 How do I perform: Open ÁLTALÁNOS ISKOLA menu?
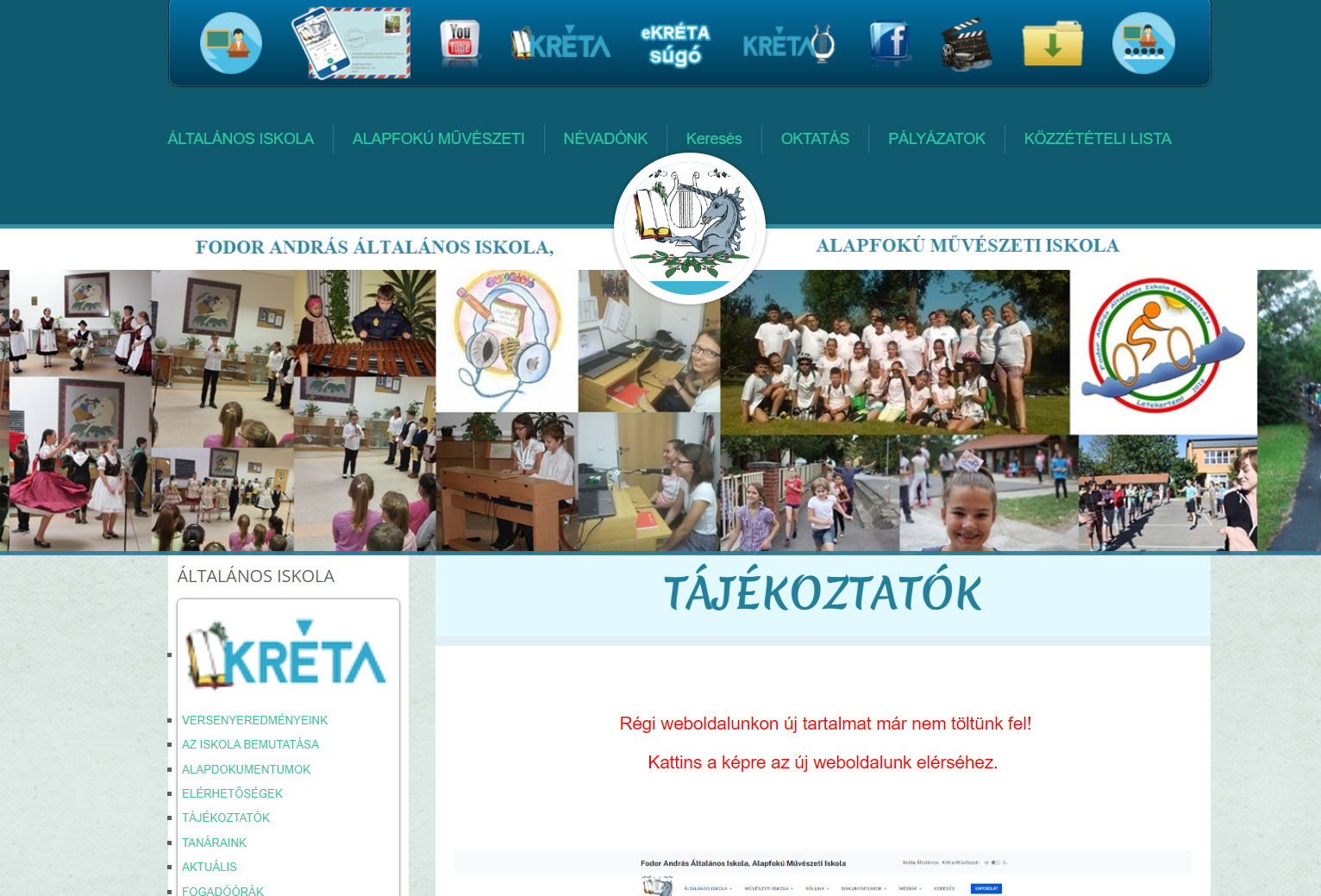click(x=241, y=139)
